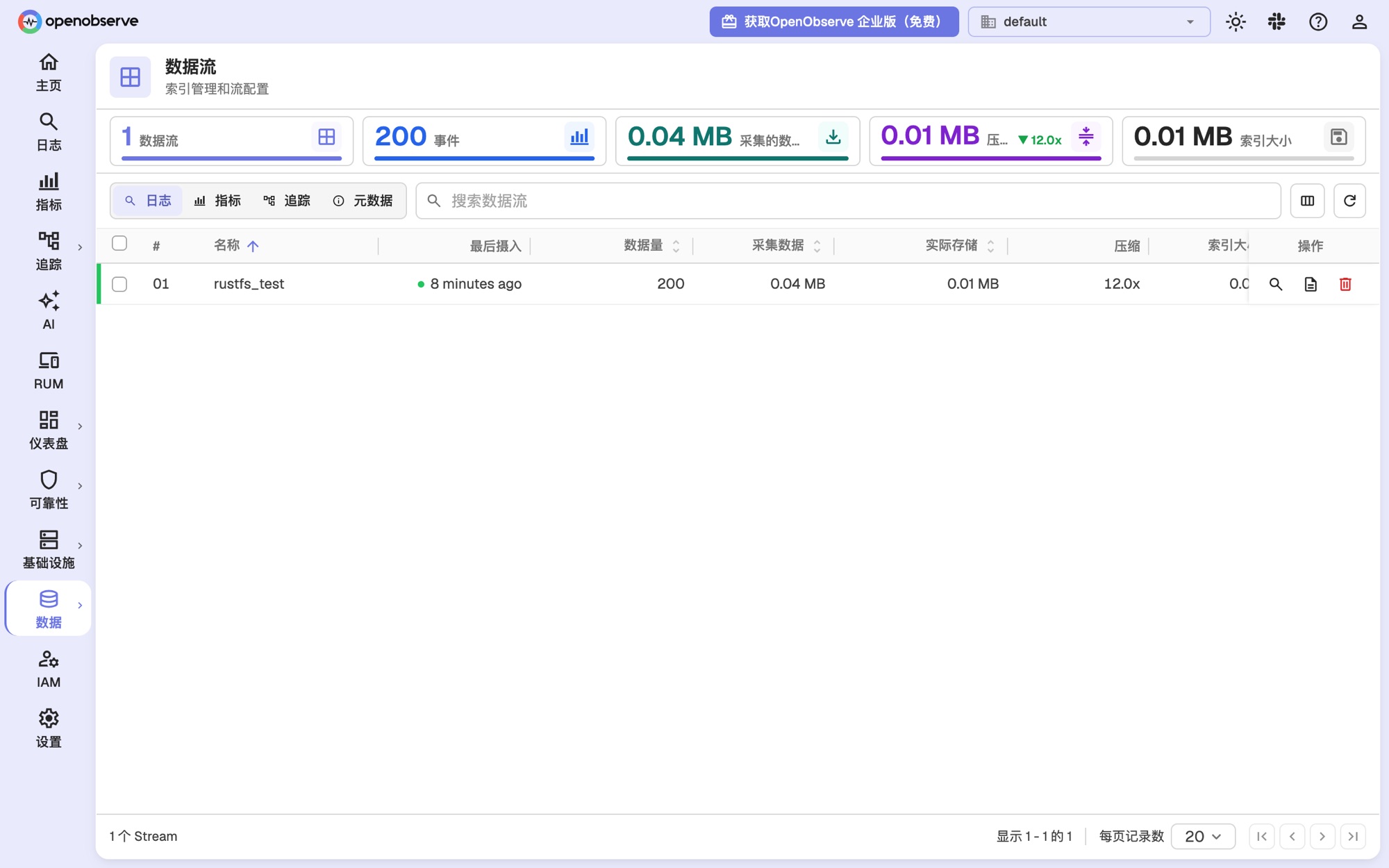1389x868 pixels.
Task: Open the 每页记录数 20 dropdown
Action: coord(1203,836)
